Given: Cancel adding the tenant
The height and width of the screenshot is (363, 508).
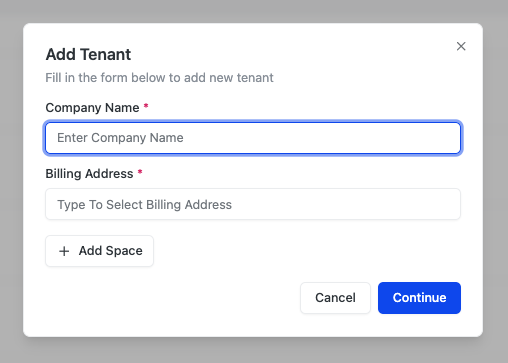Looking at the screenshot, I should 335,298.
